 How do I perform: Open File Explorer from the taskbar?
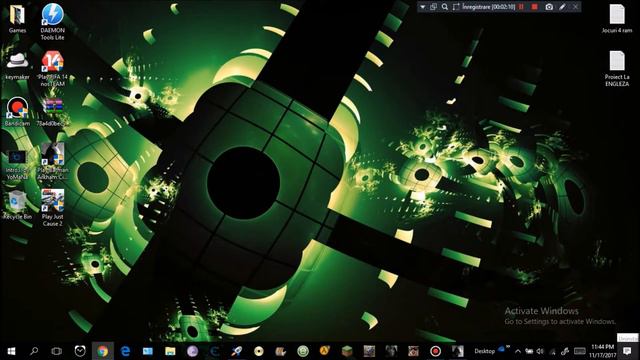pyautogui.click(x=170, y=351)
